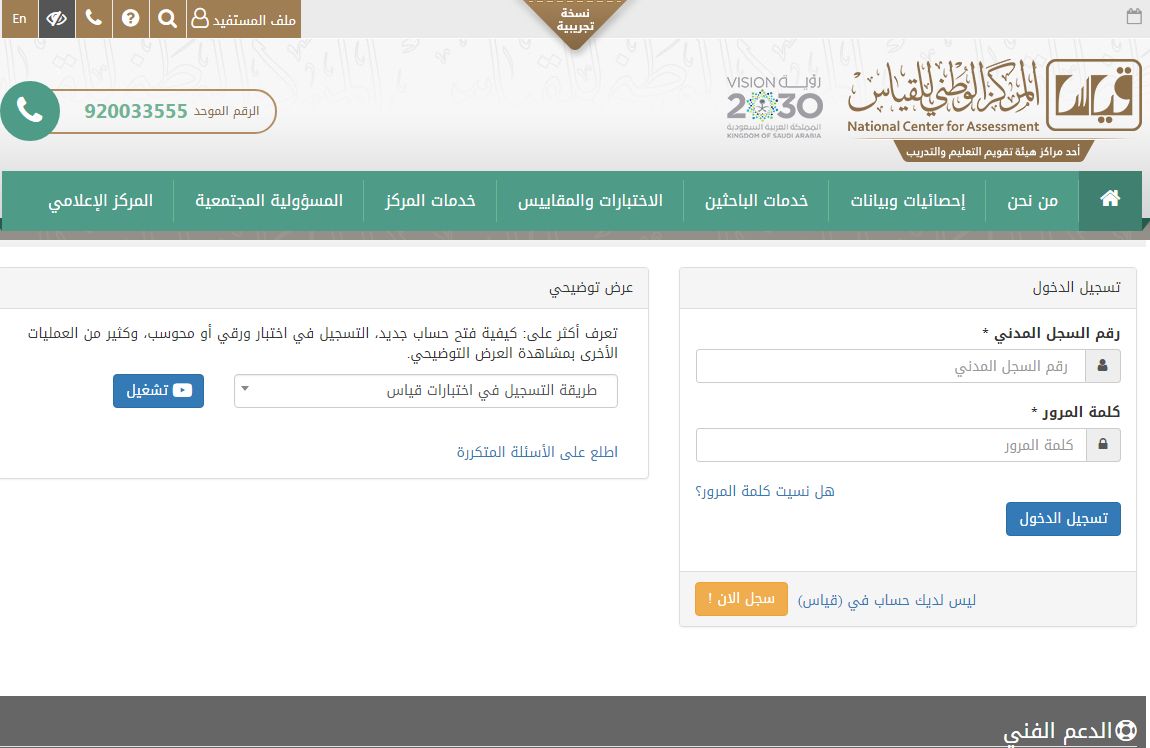
Task: Toggle the accessibility eye icon
Action: (x=56, y=18)
